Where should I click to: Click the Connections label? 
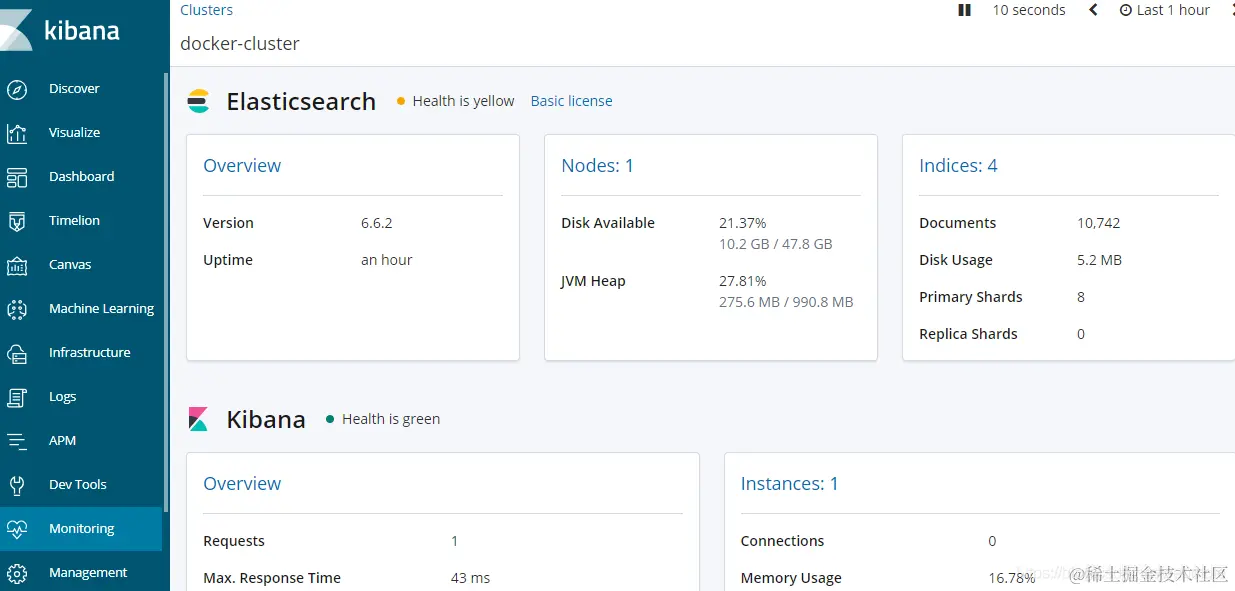[783, 541]
